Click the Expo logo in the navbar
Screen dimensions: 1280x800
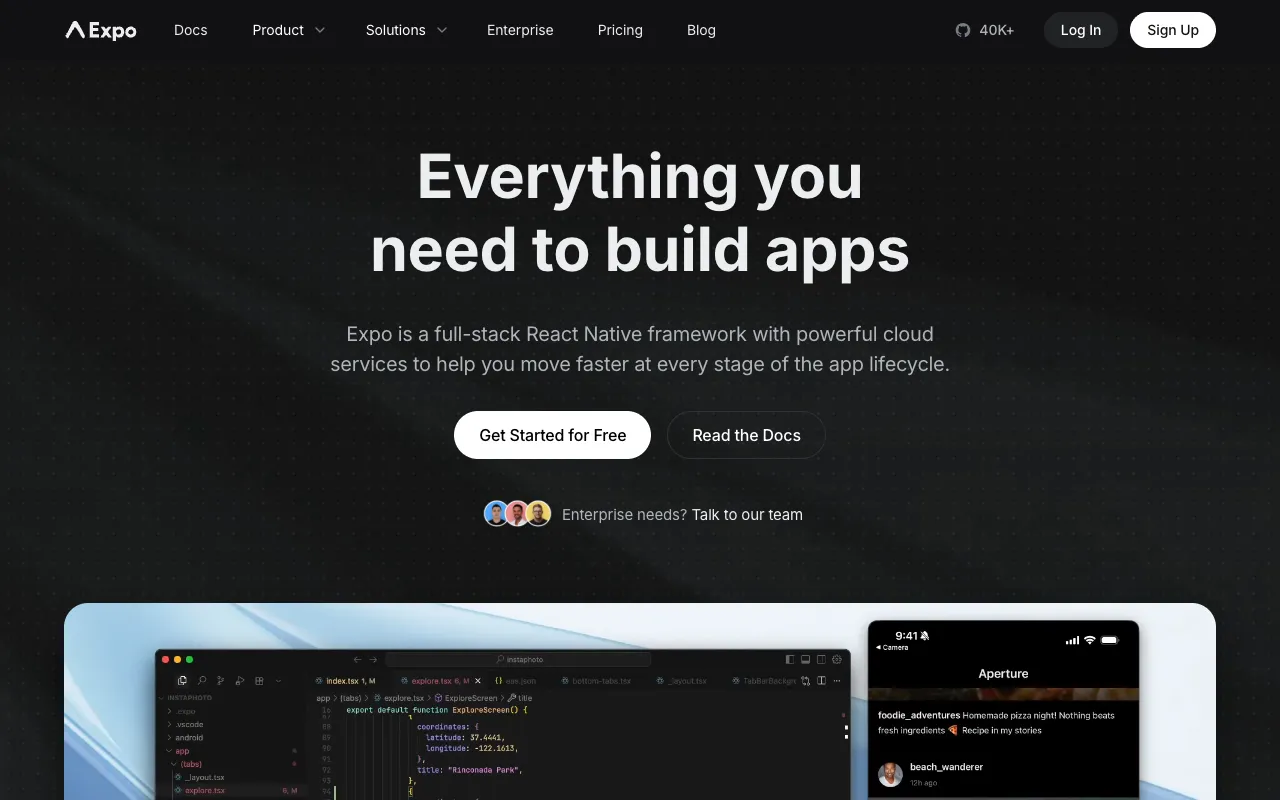tap(100, 30)
